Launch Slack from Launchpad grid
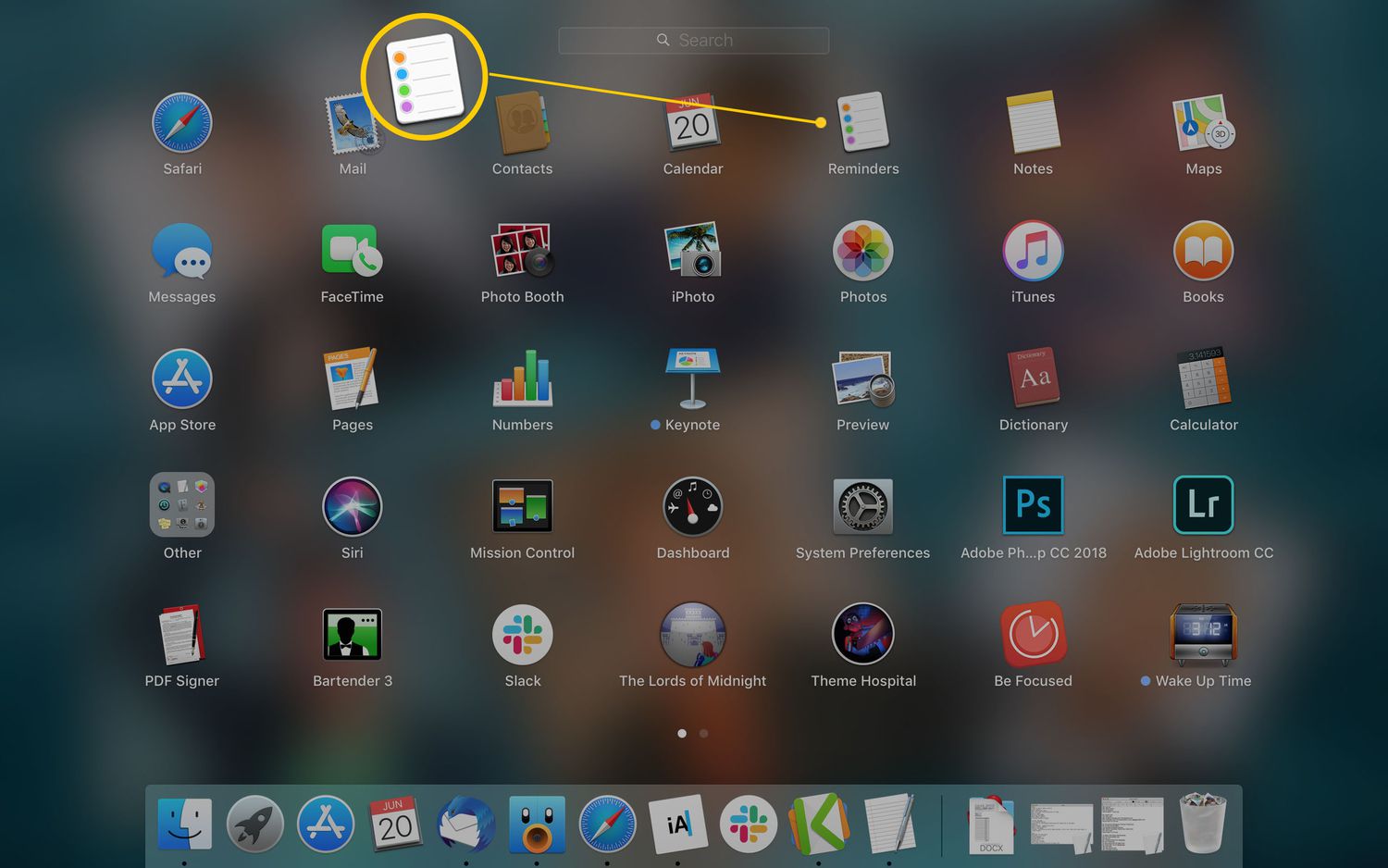The image size is (1388, 868). [x=523, y=635]
